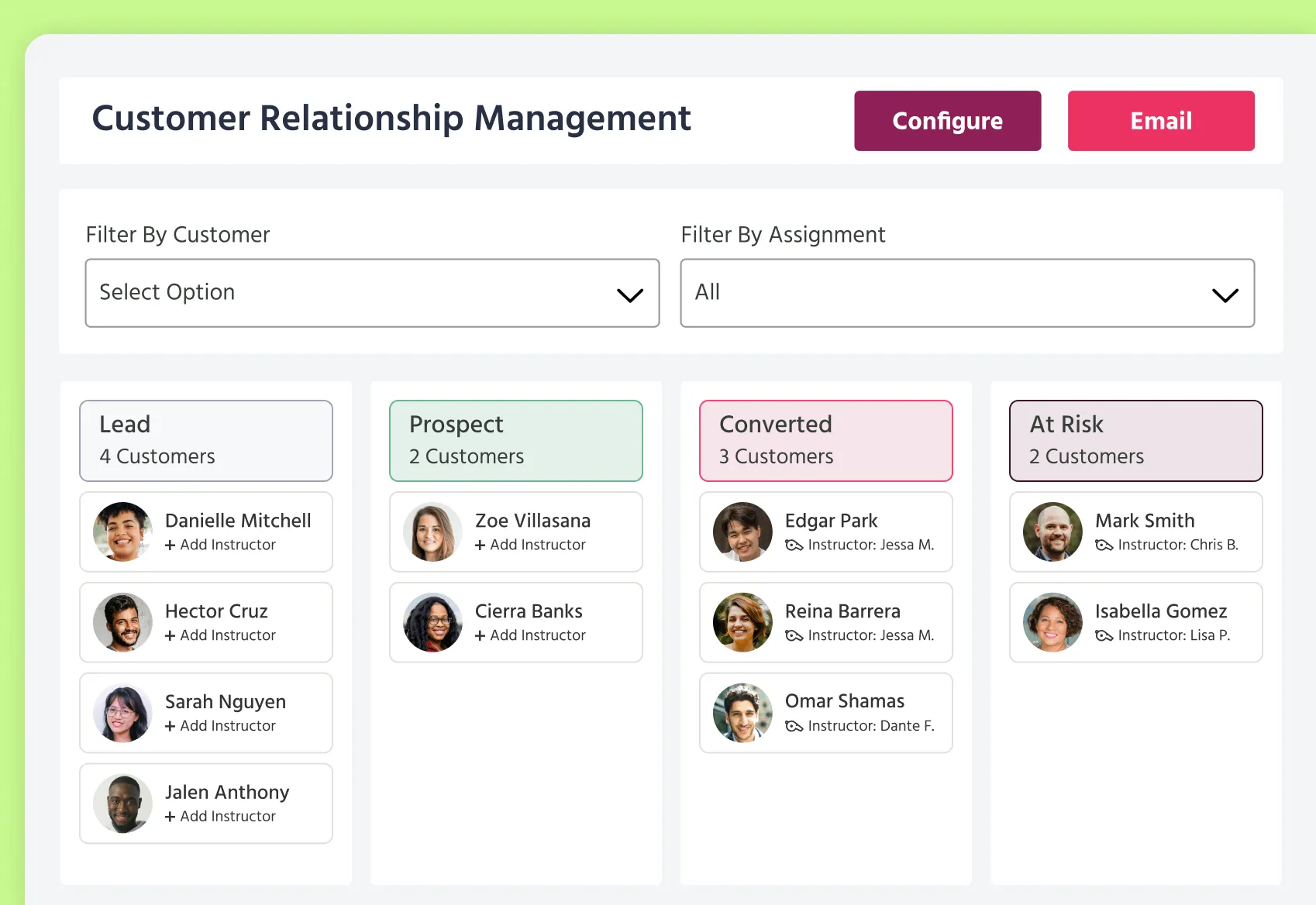Click the instructor icon under Reina Barrera
The height and width of the screenshot is (905, 1316).
coord(794,636)
